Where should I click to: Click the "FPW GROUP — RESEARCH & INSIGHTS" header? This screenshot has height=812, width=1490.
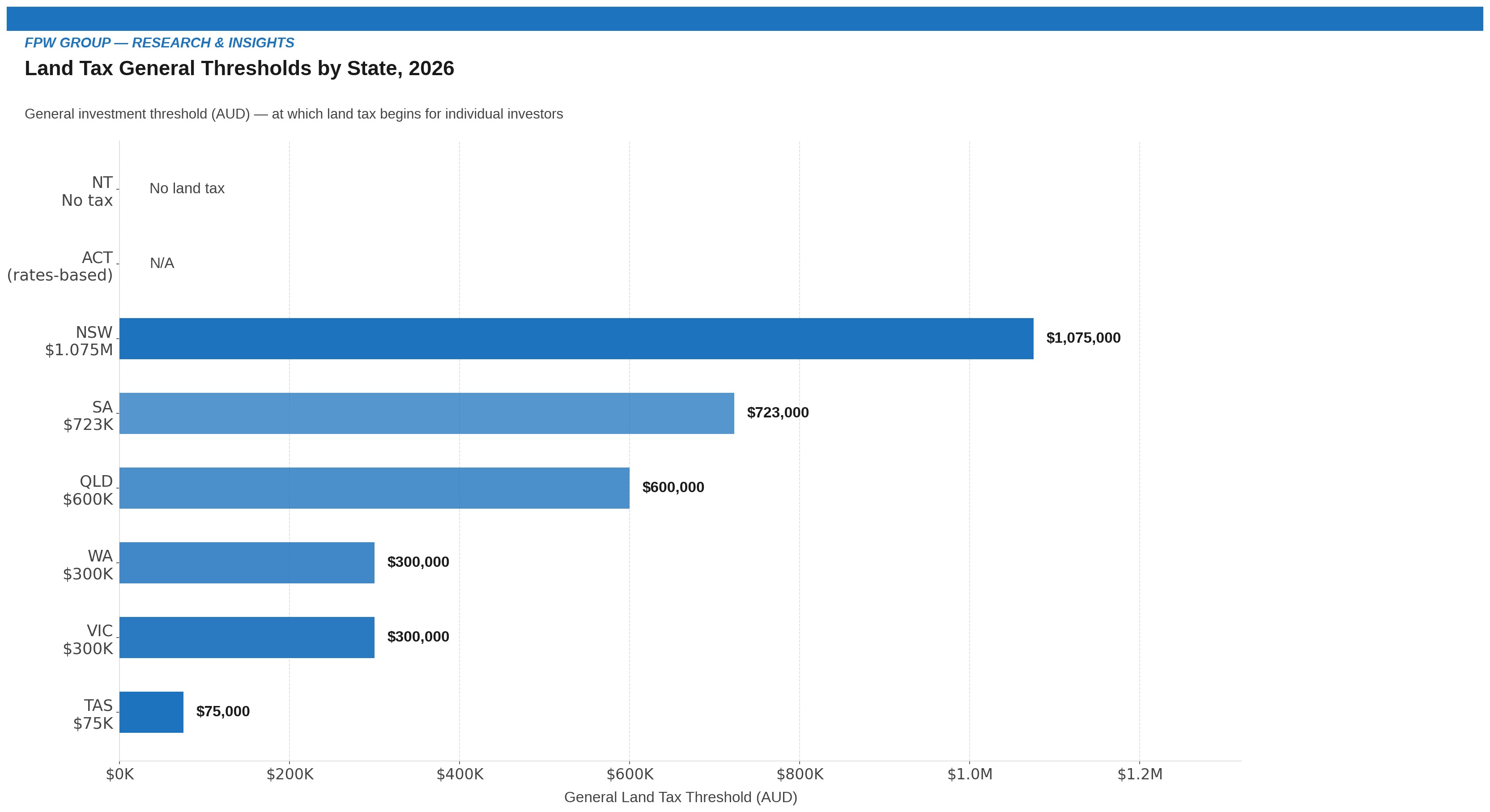160,43
